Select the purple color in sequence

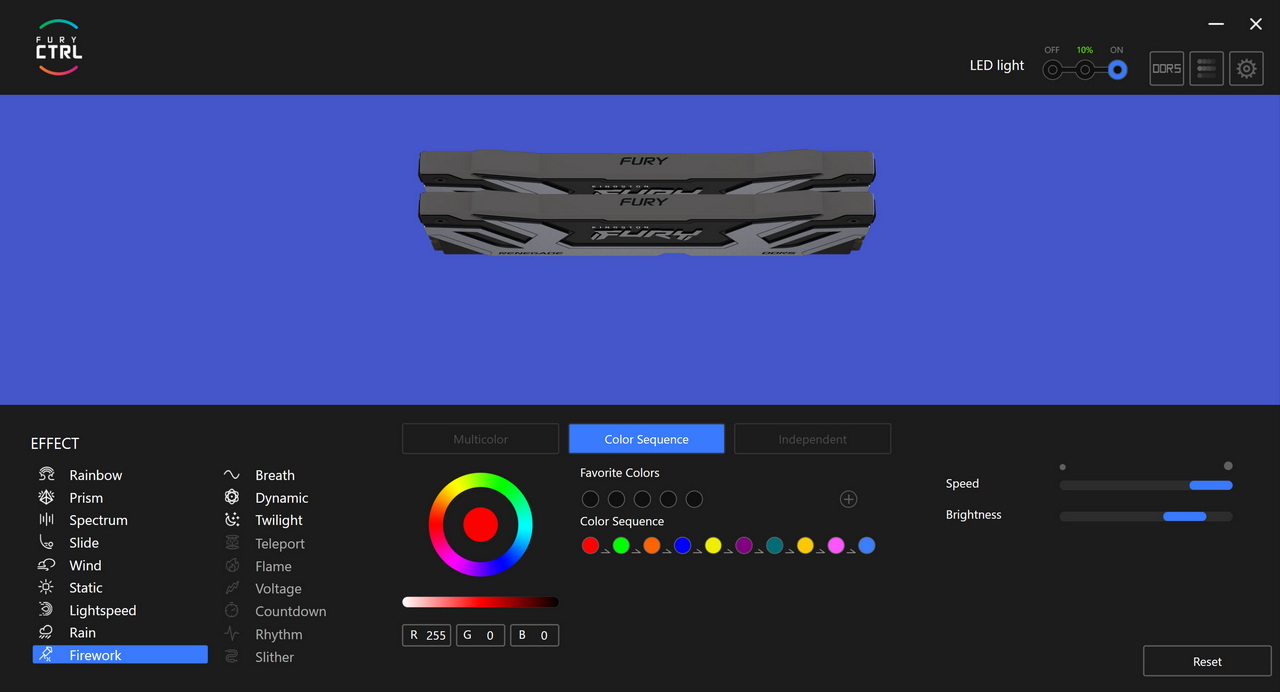(744, 545)
